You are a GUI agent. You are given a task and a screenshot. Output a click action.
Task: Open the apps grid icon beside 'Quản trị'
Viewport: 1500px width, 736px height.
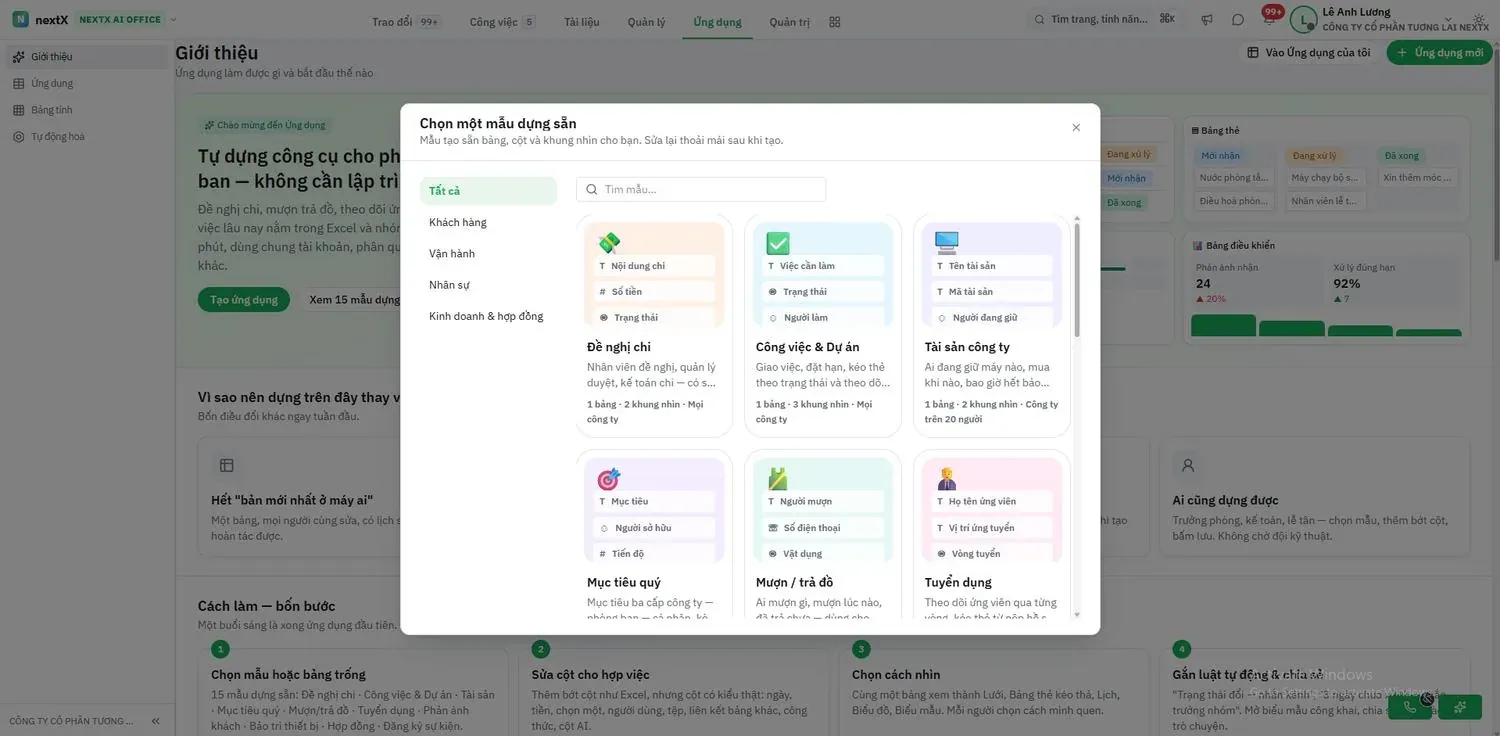pos(835,22)
